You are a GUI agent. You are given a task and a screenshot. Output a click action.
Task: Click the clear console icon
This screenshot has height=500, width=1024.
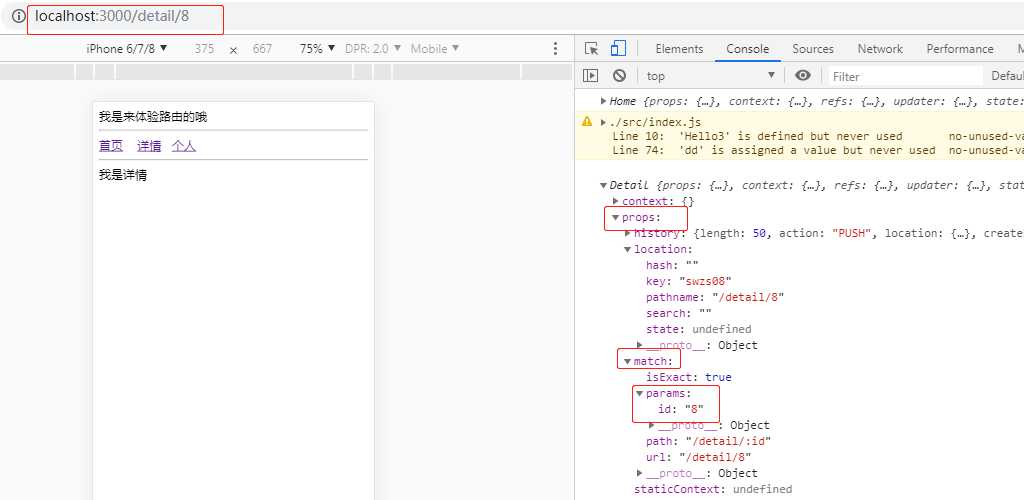[x=619, y=76]
